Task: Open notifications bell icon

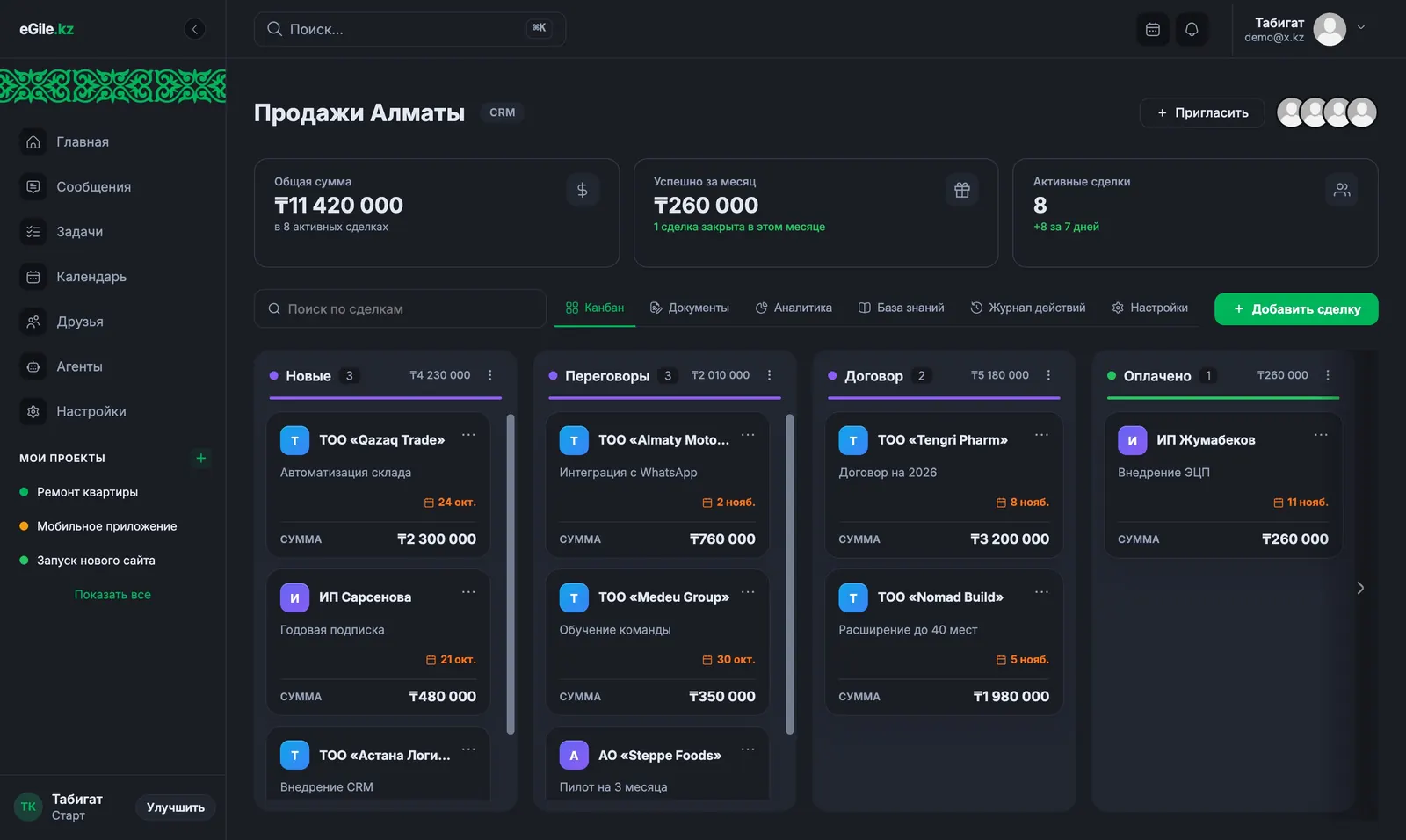Action: coord(1192,29)
